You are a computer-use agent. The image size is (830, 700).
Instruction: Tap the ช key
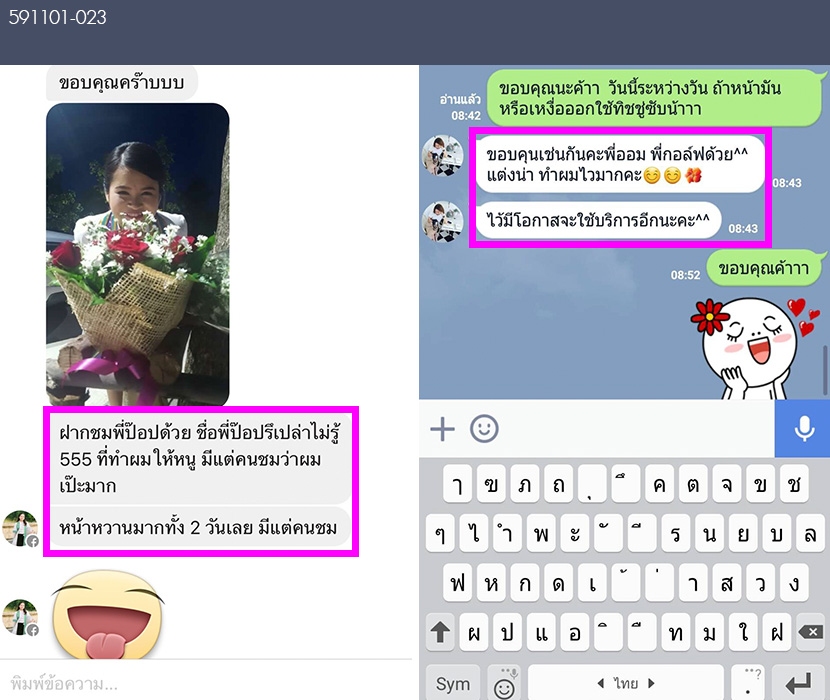pyautogui.click(x=795, y=483)
